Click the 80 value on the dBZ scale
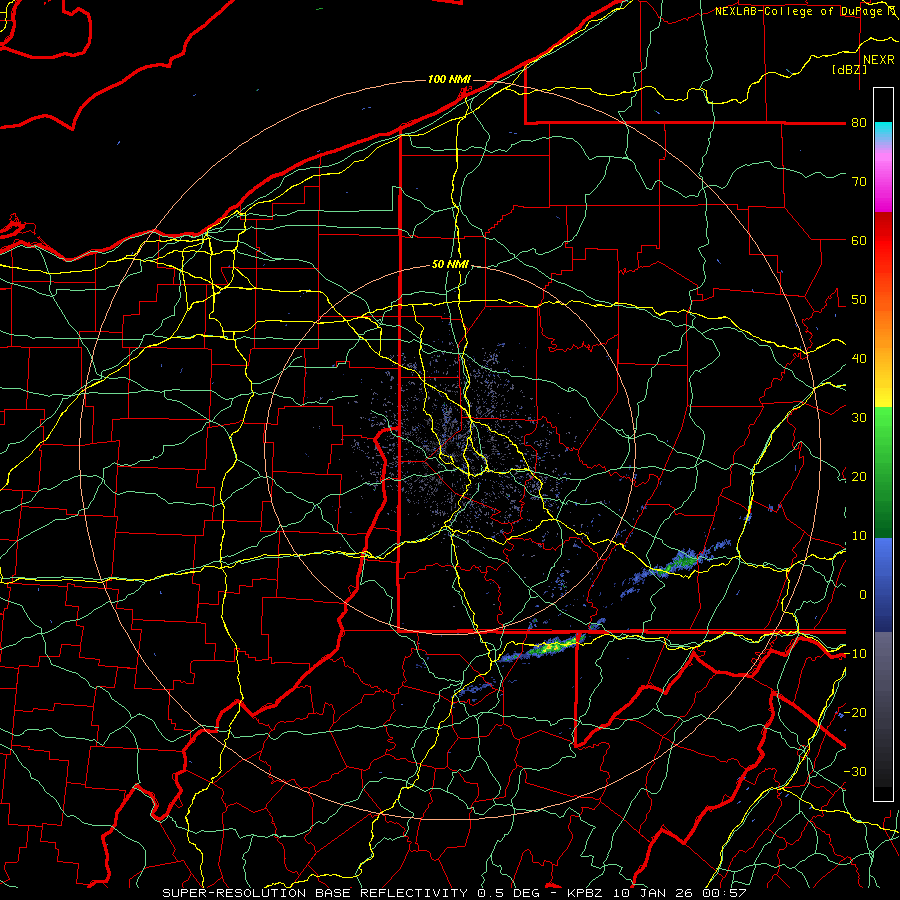900x900 pixels. (x=859, y=122)
